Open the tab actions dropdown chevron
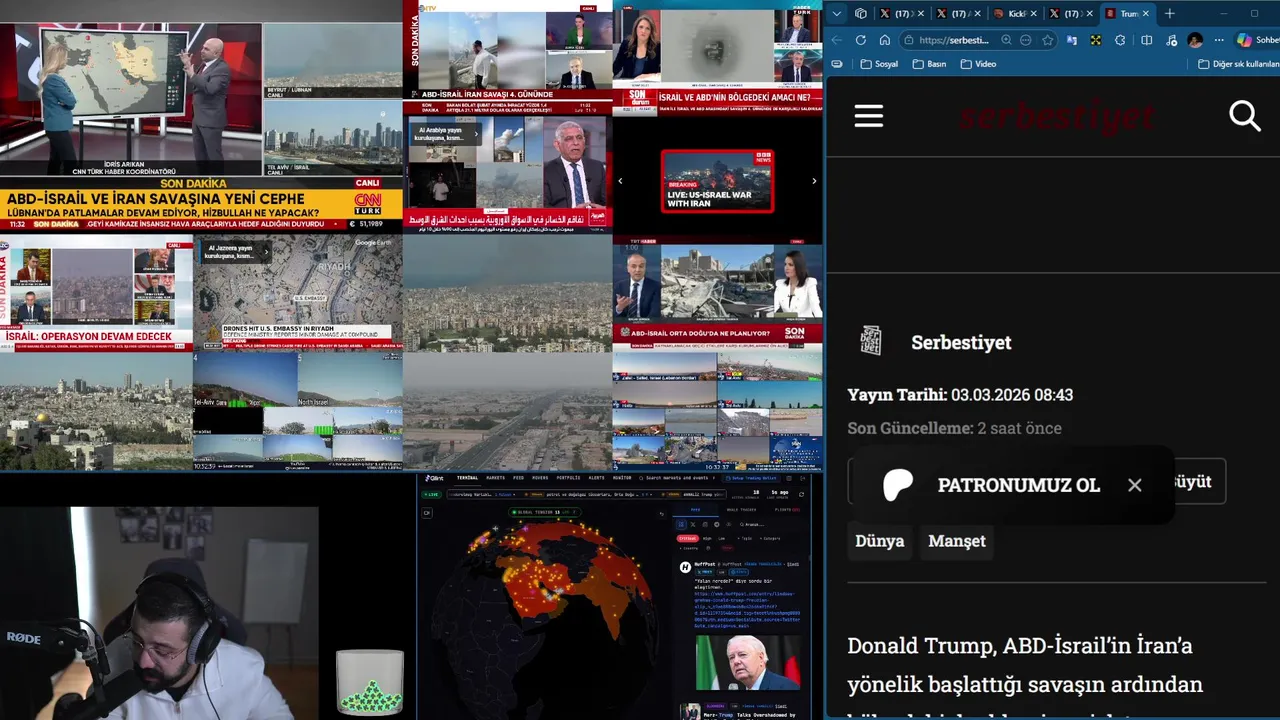Screen dimensions: 1280x720 tap(837, 14)
